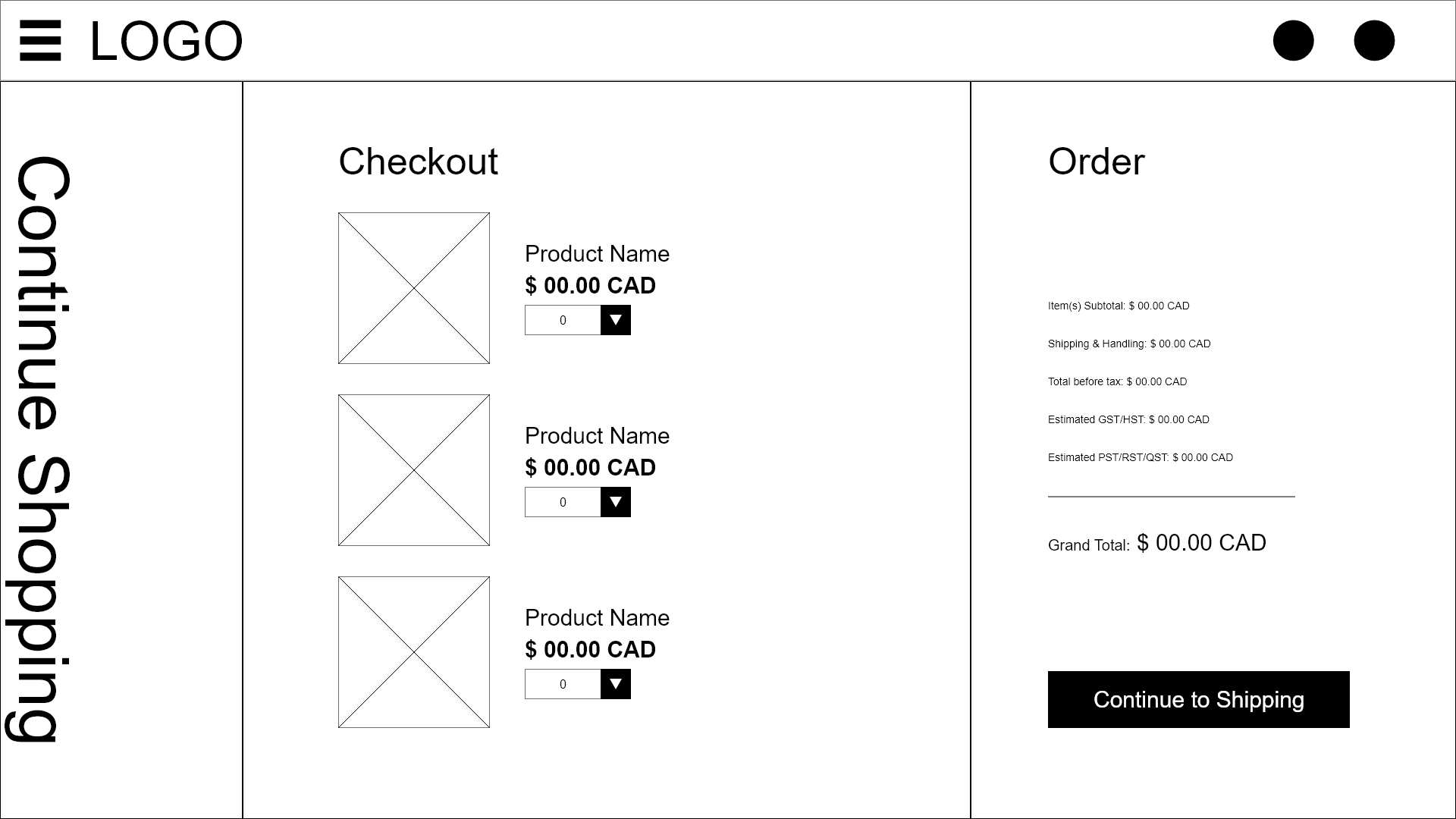Click the Grand Total amount
The width and height of the screenshot is (1456, 819).
click(1201, 543)
